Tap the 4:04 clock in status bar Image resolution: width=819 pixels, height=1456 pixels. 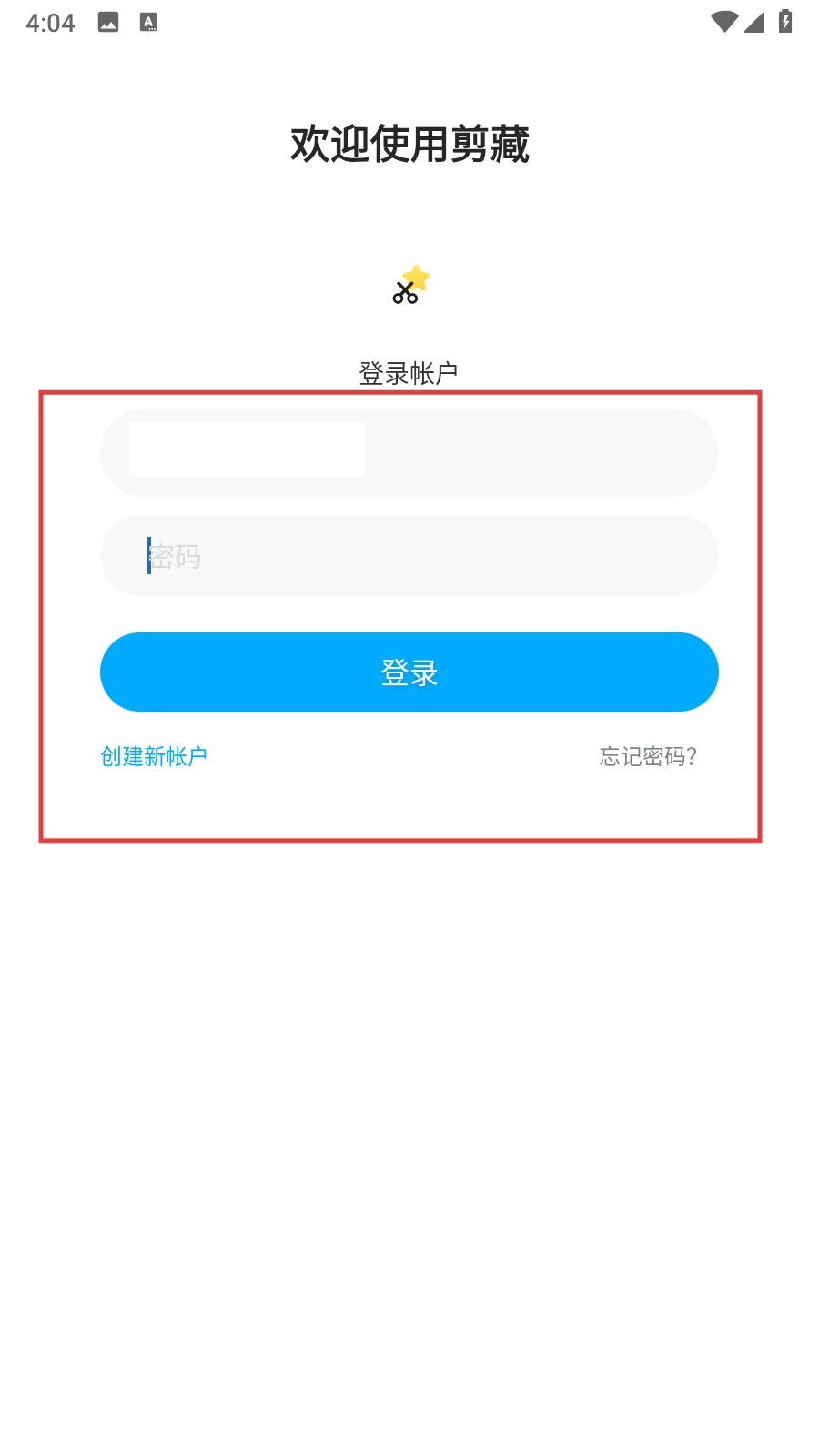[50, 23]
